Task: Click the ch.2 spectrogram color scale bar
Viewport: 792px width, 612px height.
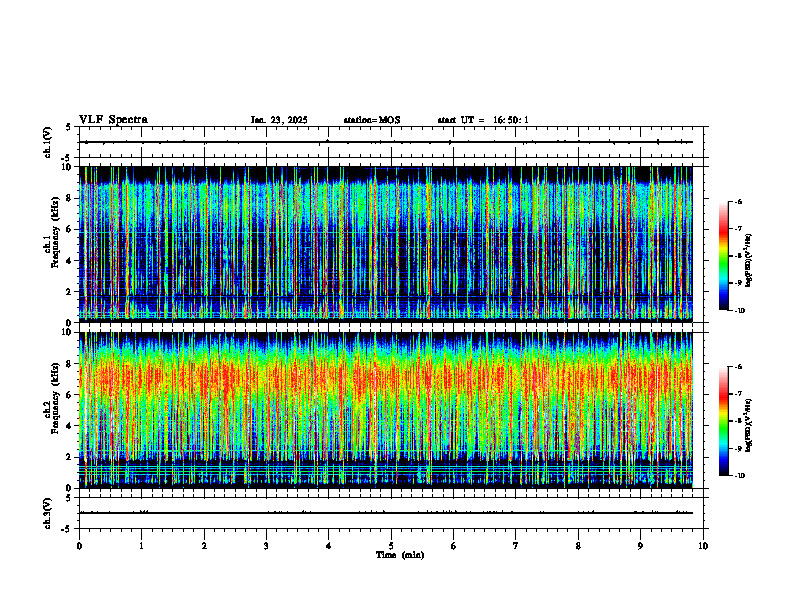Action: pos(723,421)
